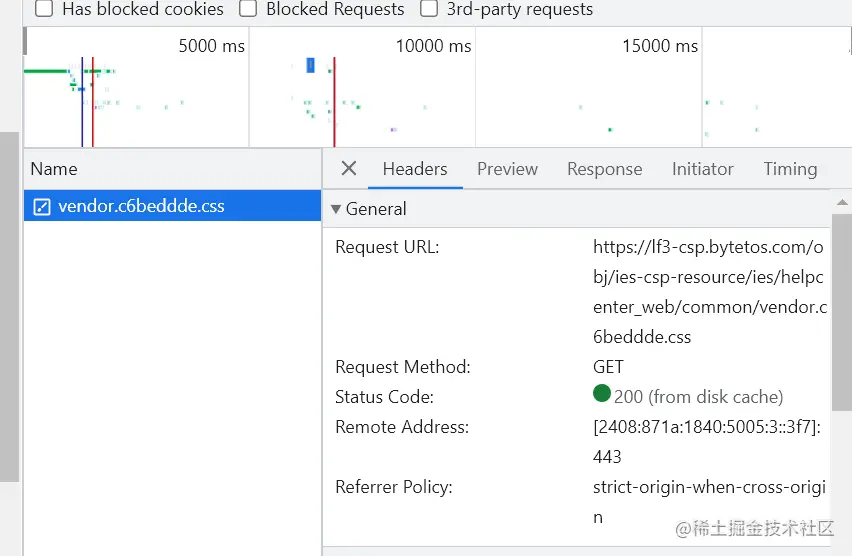The image size is (852, 556).
Task: View the Timing tab
Action: (790, 169)
